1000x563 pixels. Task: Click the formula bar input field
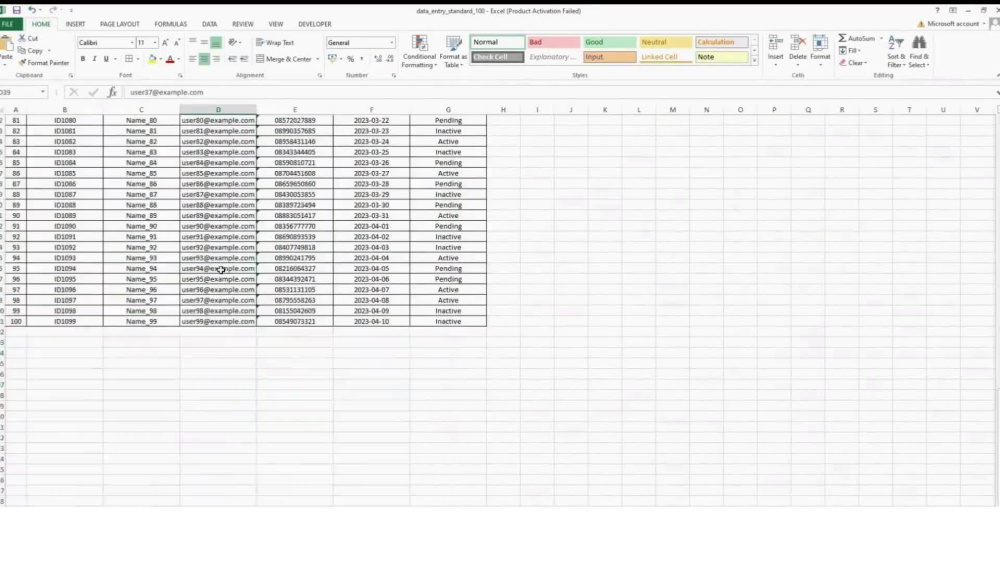(x=558, y=92)
